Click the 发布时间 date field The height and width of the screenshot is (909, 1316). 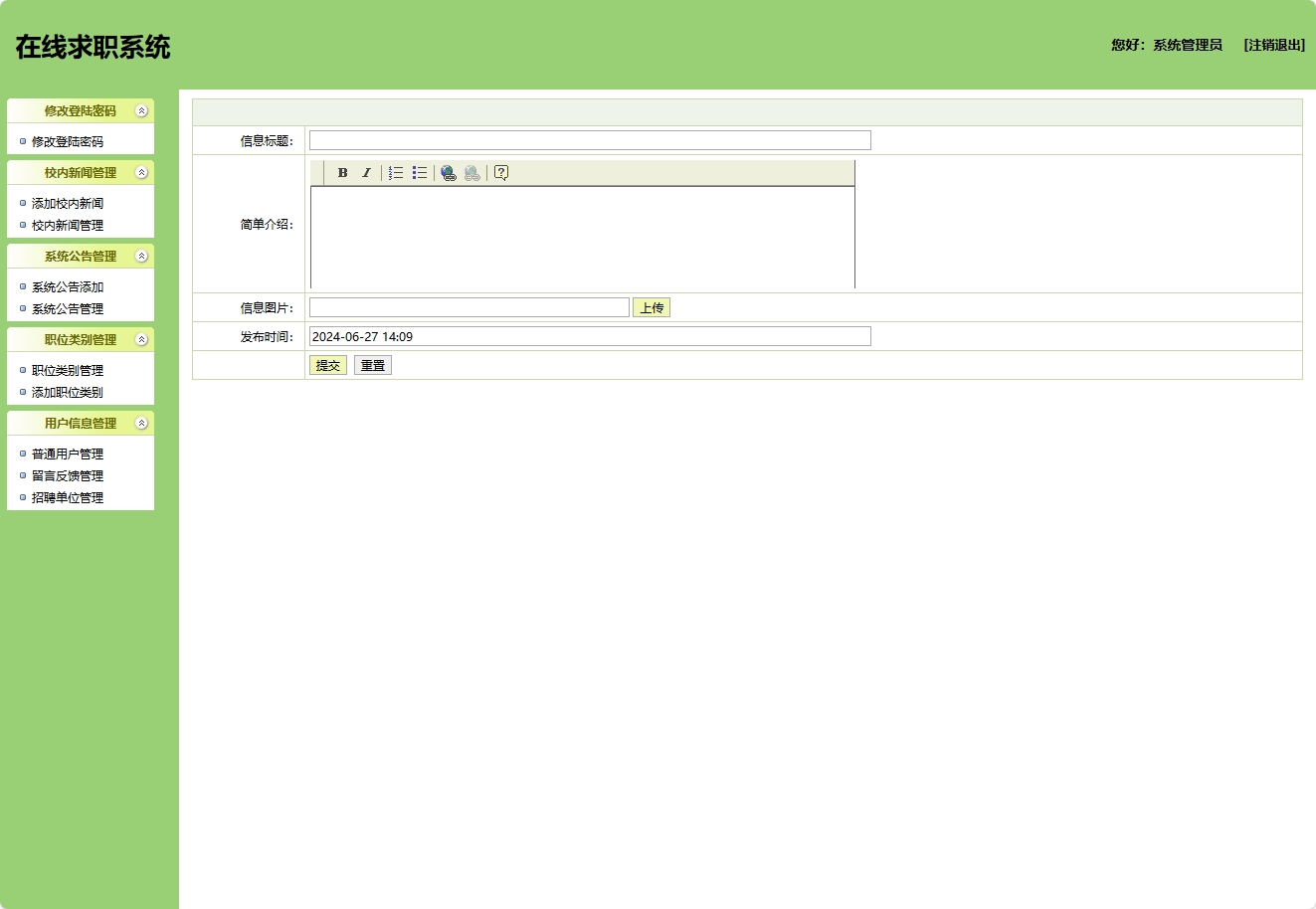pyautogui.click(x=590, y=336)
